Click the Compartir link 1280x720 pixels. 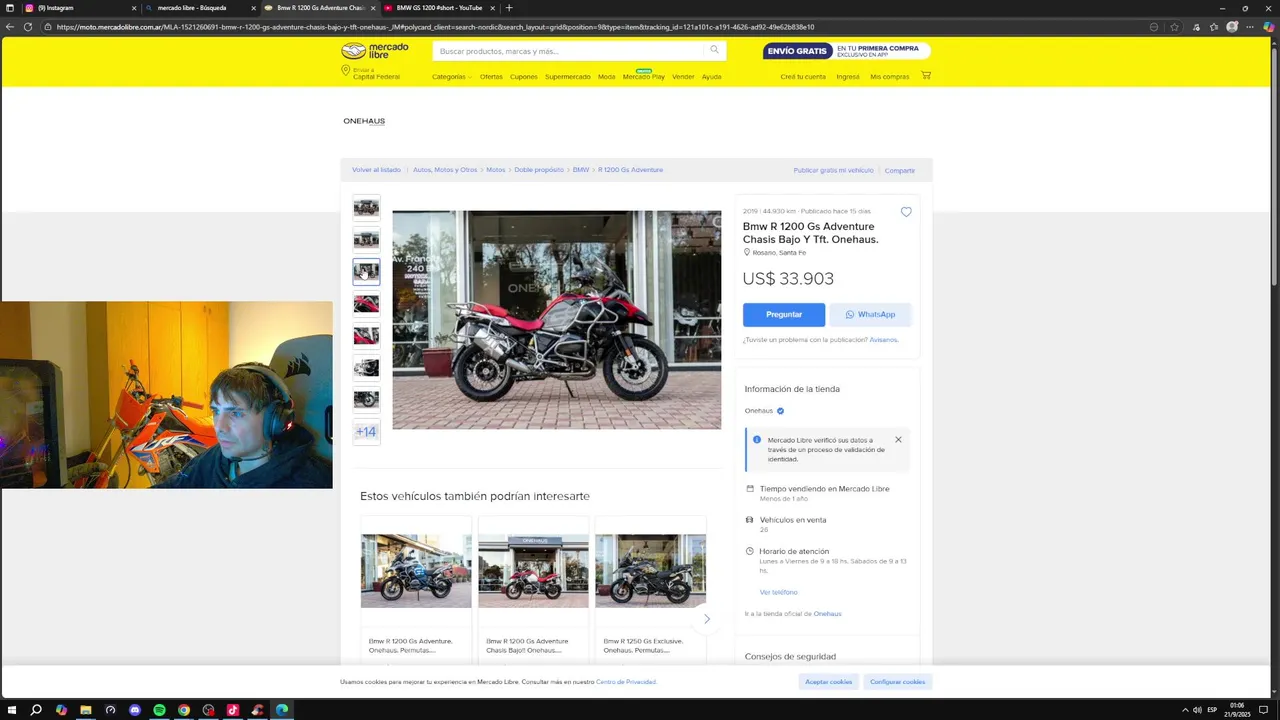tap(900, 170)
